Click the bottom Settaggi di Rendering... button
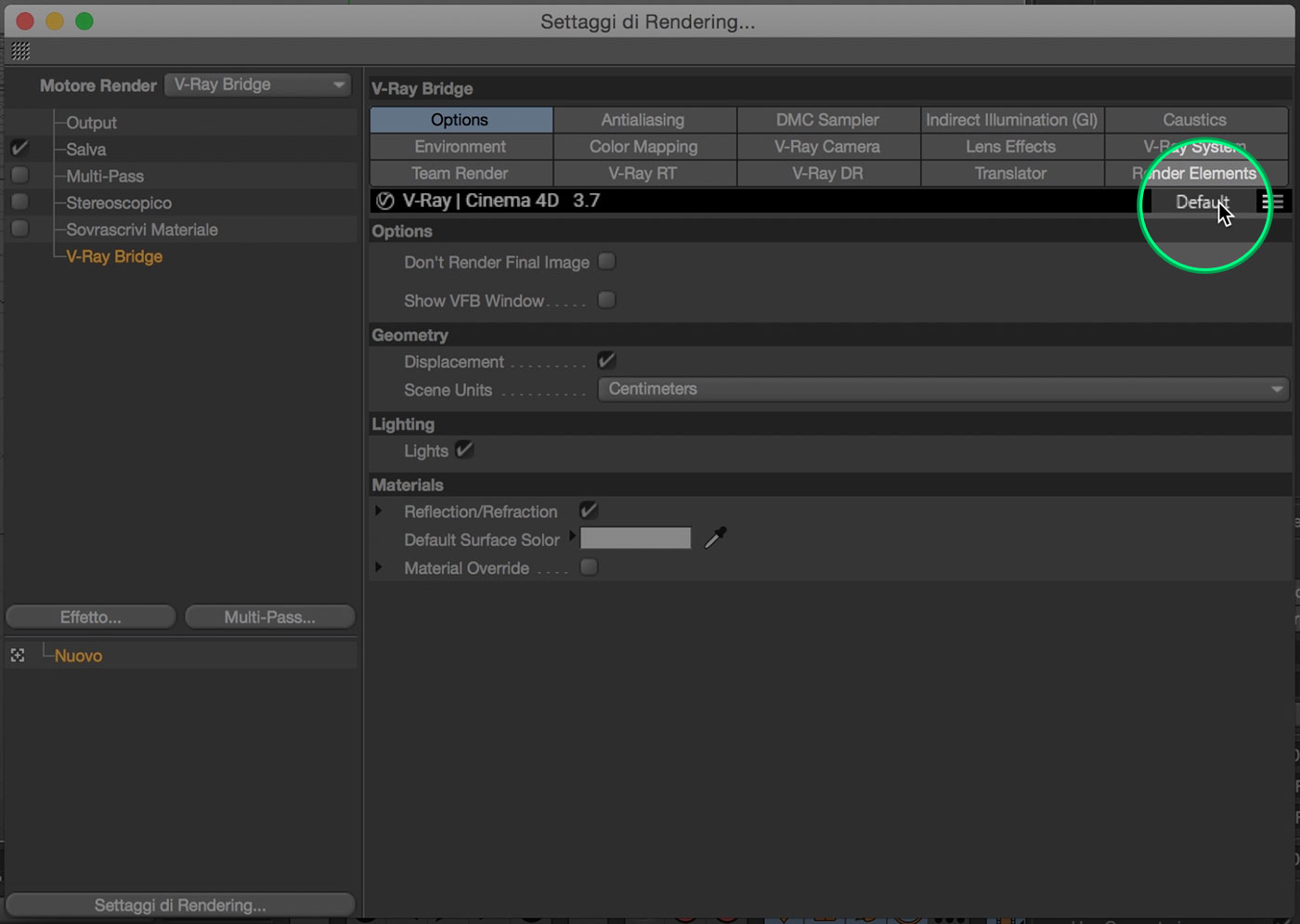This screenshot has height=924, width=1300. click(180, 905)
